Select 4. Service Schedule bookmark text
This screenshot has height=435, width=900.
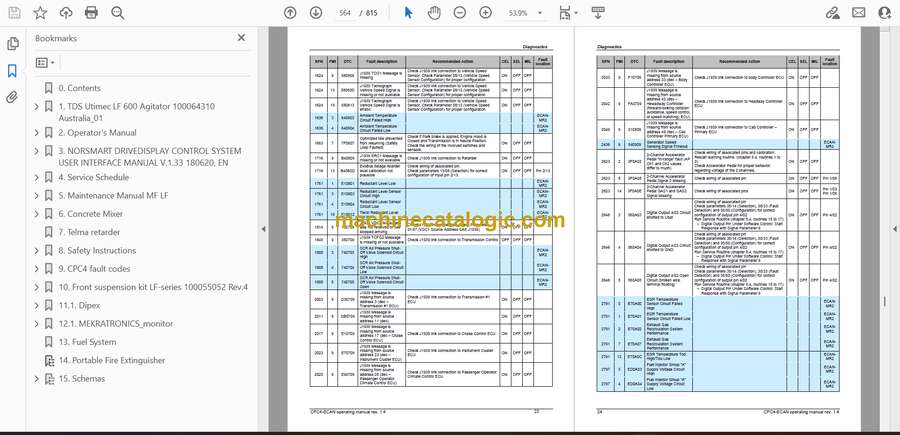click(94, 177)
